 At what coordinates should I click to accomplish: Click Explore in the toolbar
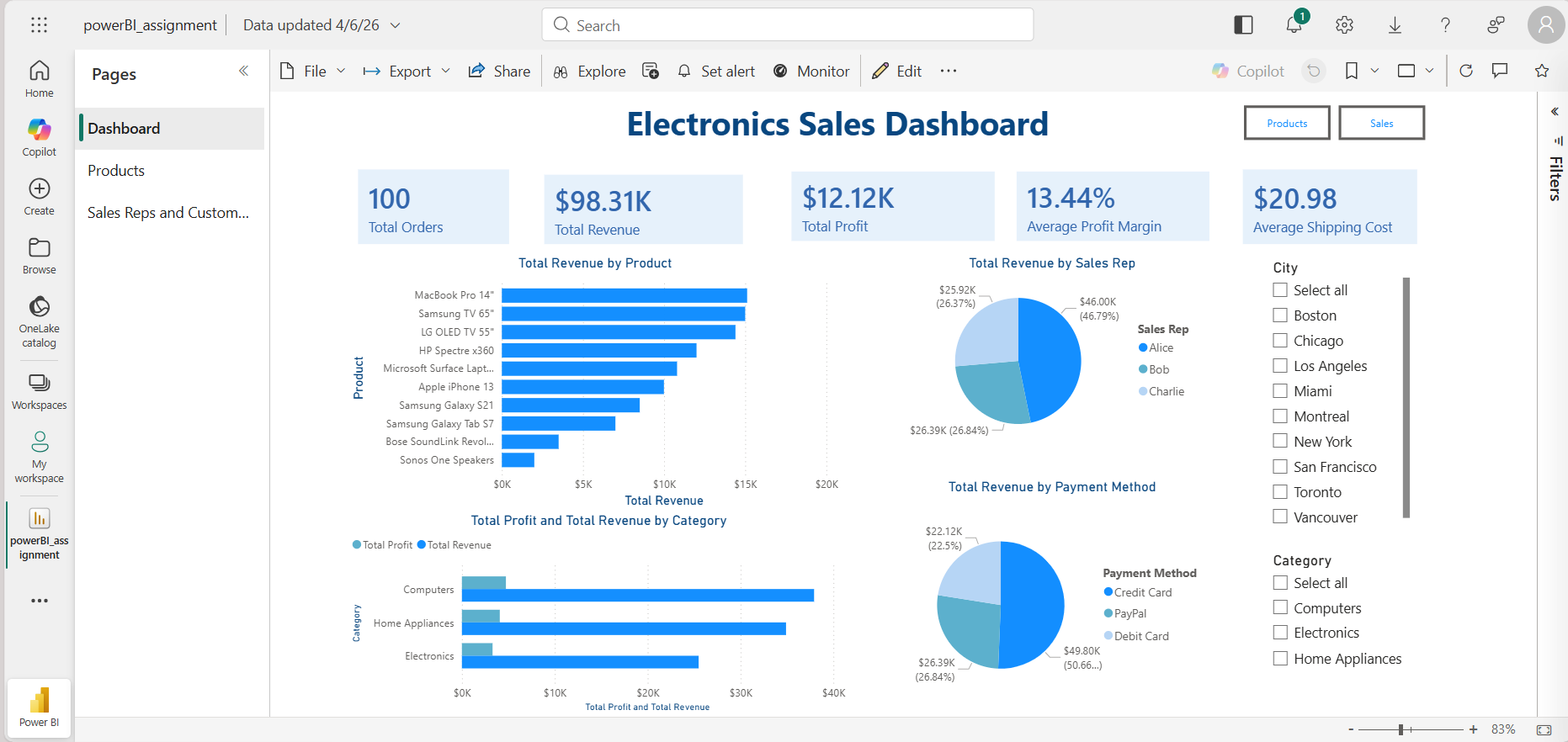(x=590, y=71)
